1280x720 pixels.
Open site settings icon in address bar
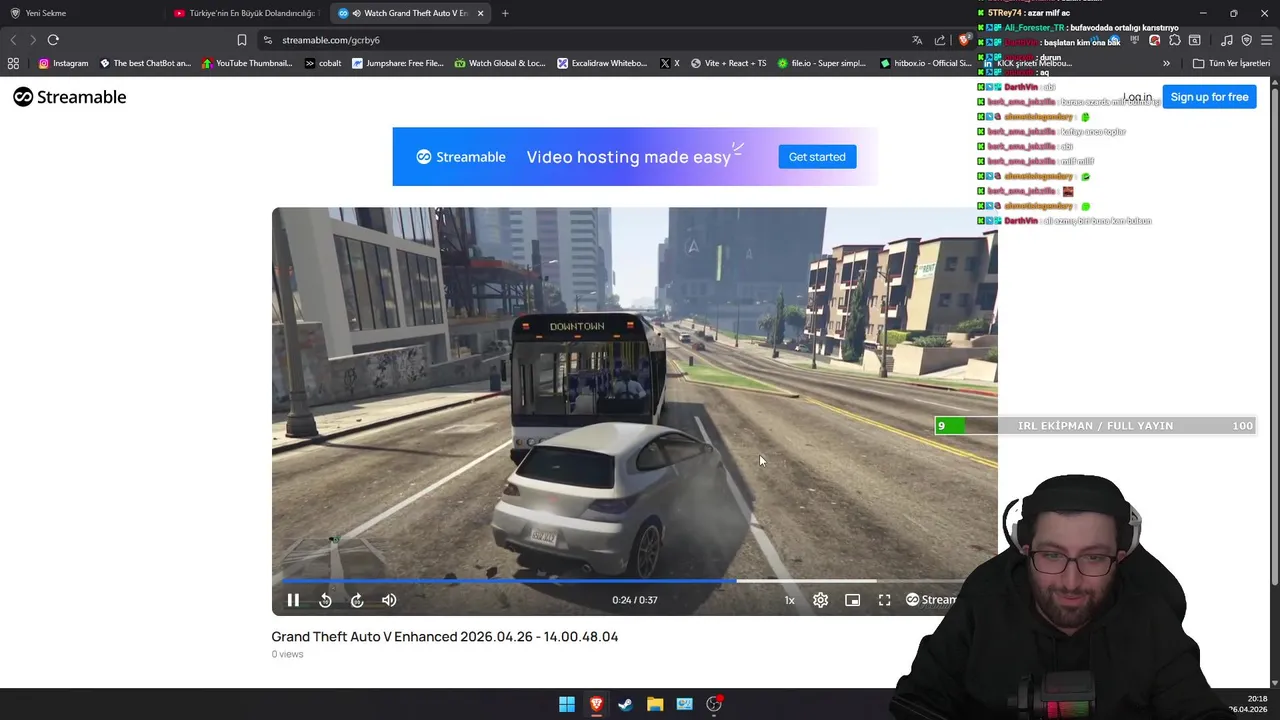(x=267, y=40)
